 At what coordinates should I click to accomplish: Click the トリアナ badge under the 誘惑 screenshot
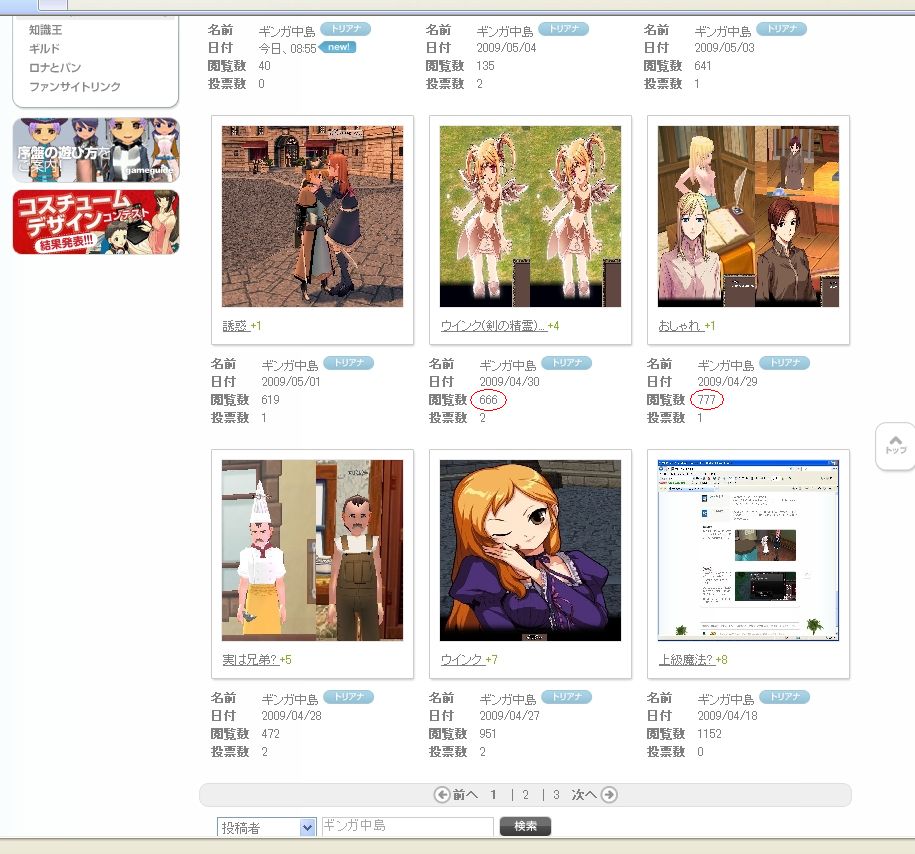[348, 364]
